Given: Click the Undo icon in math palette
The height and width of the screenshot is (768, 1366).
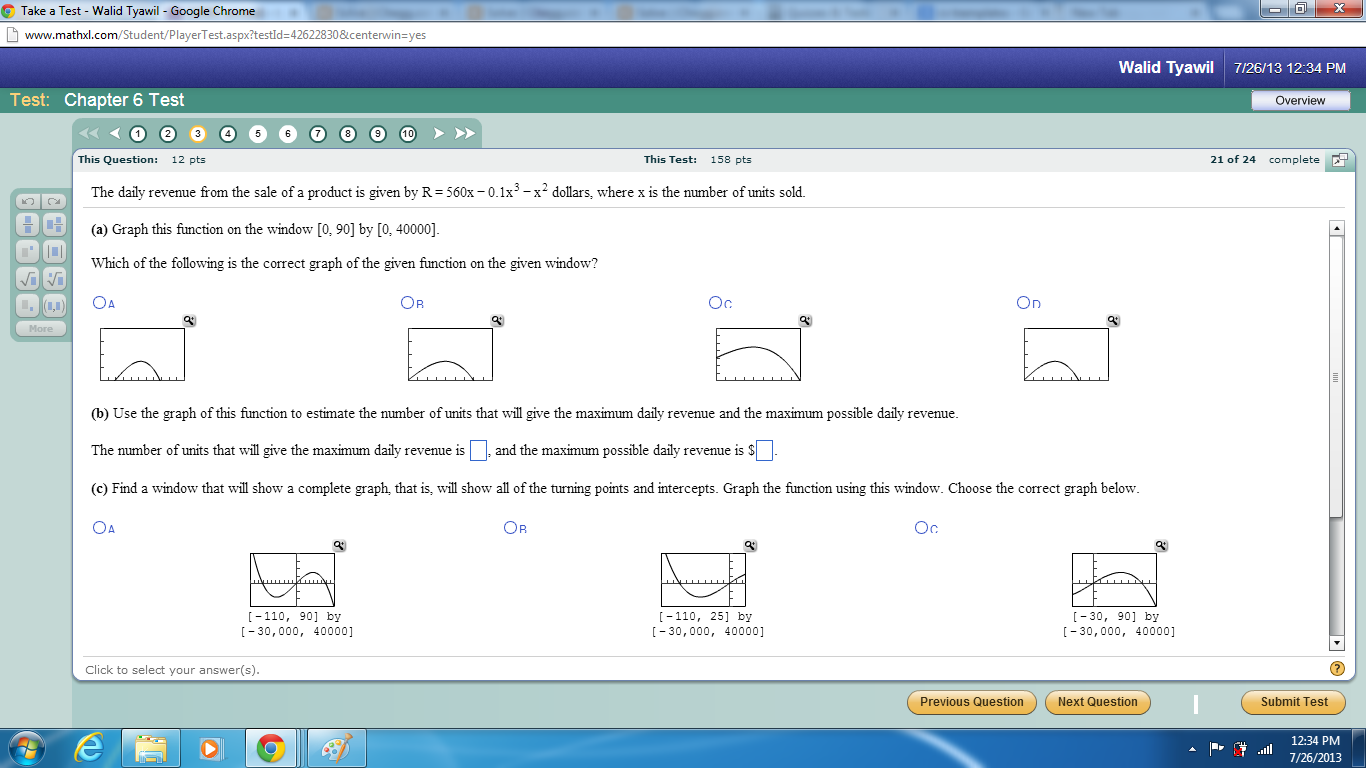Looking at the screenshot, I should pyautogui.click(x=27, y=201).
